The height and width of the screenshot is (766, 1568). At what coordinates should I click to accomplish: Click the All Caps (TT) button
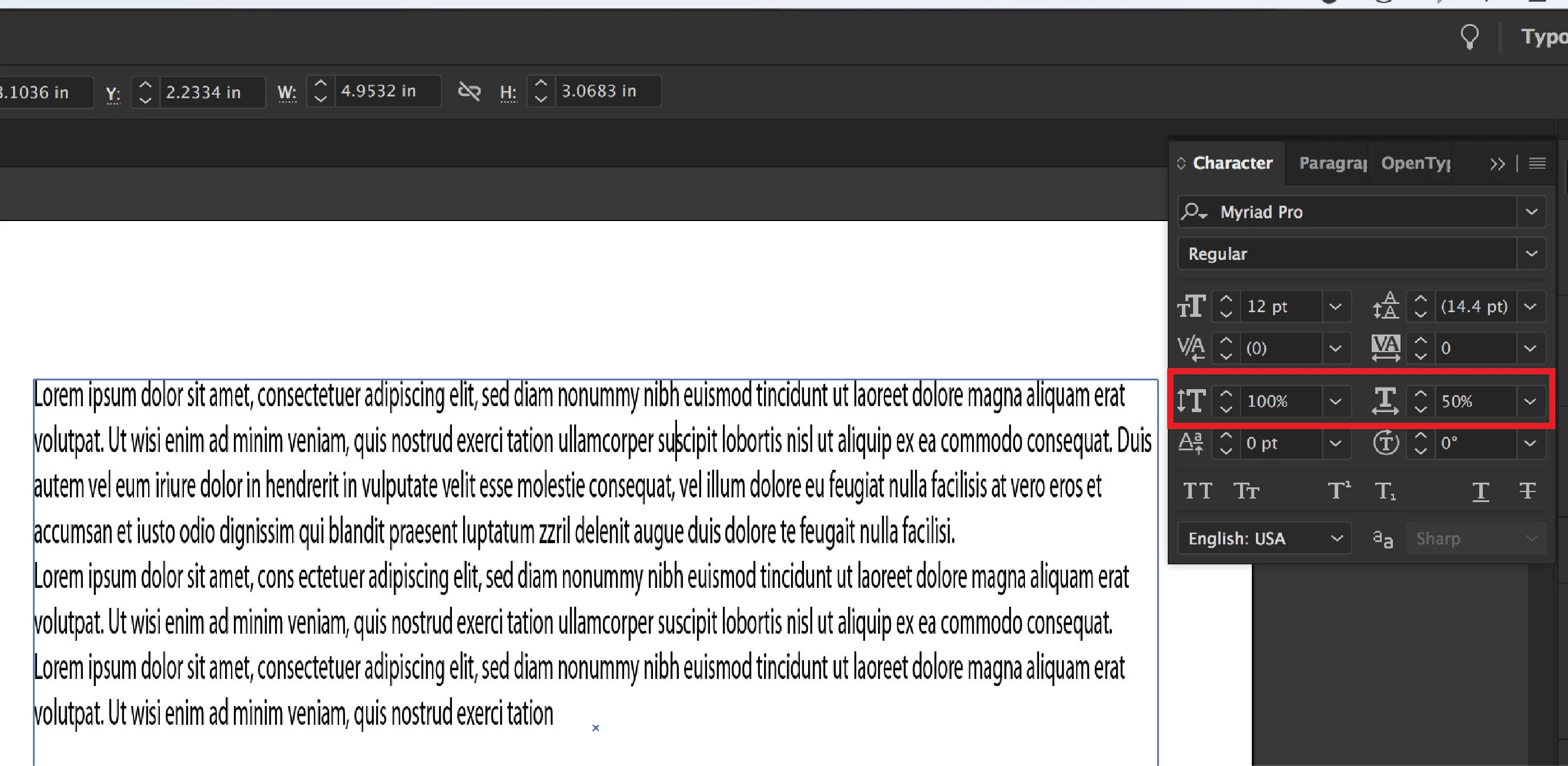(x=1197, y=491)
